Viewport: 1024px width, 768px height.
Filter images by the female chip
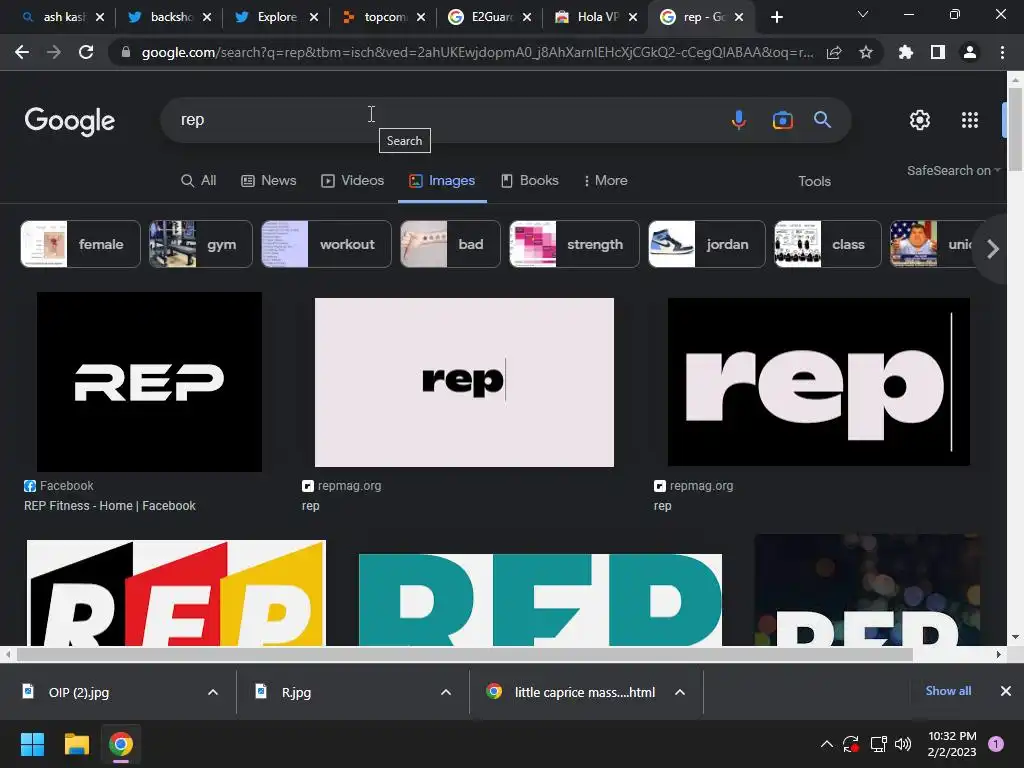click(x=80, y=244)
